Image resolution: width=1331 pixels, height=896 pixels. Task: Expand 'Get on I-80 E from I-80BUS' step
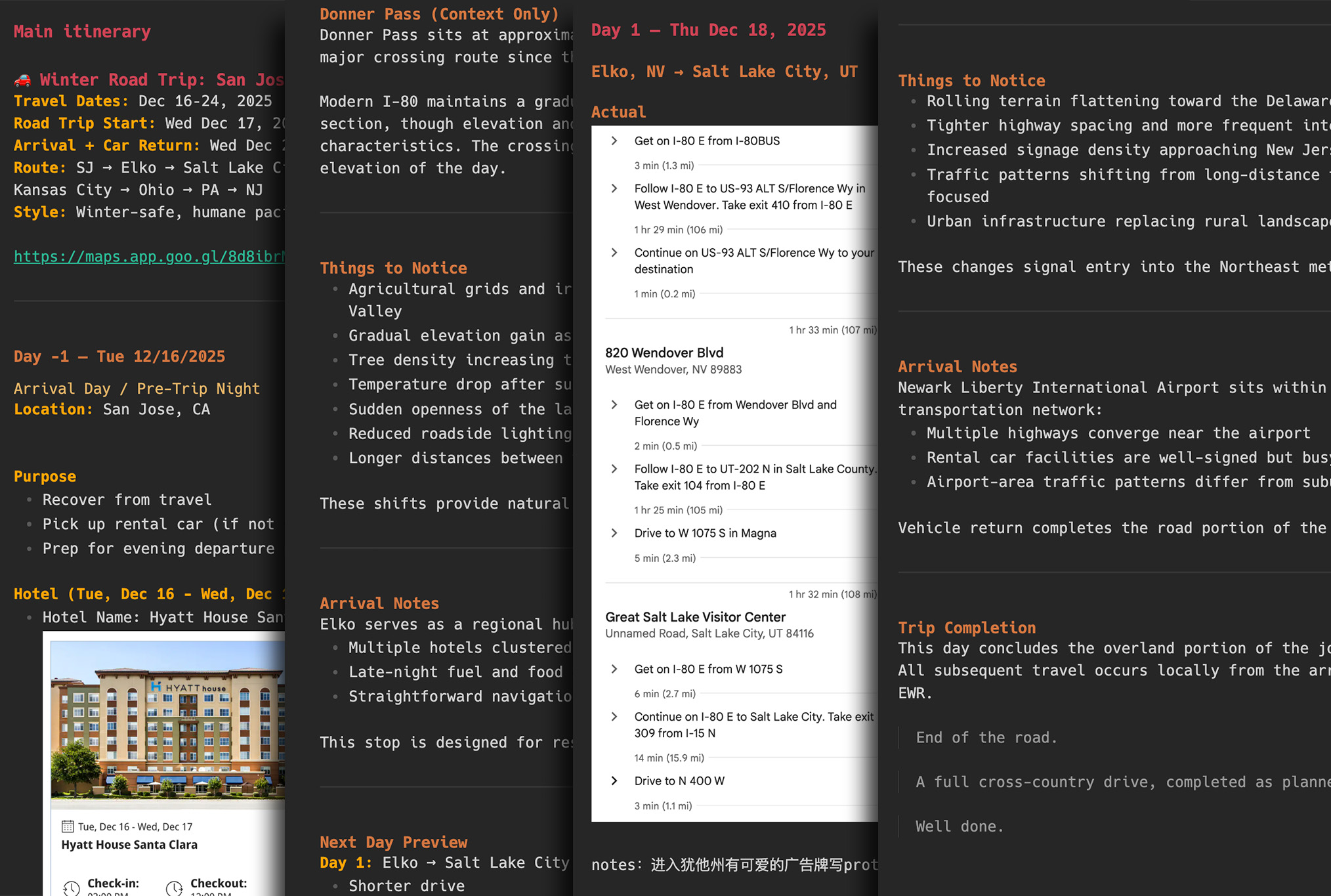tap(614, 141)
